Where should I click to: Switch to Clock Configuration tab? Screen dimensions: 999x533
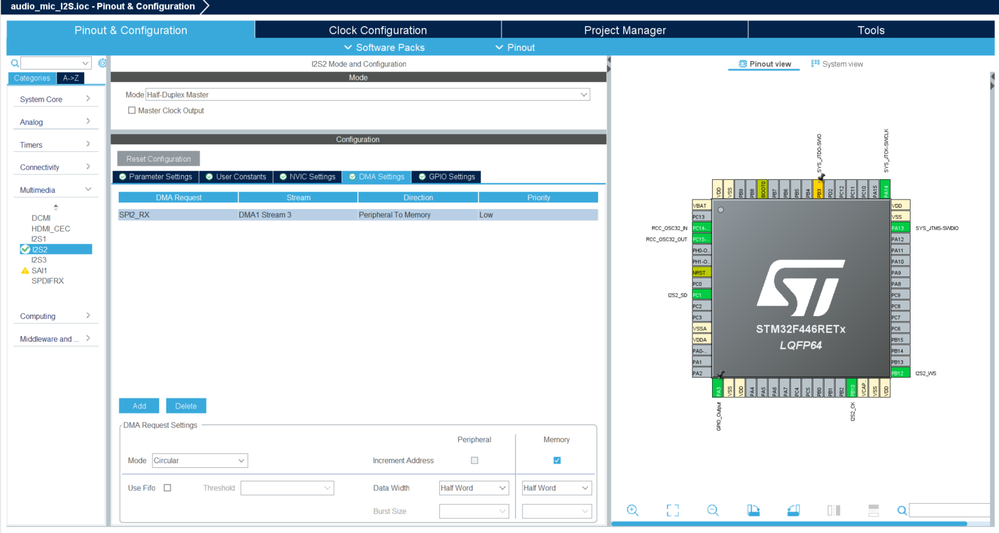coord(378,30)
